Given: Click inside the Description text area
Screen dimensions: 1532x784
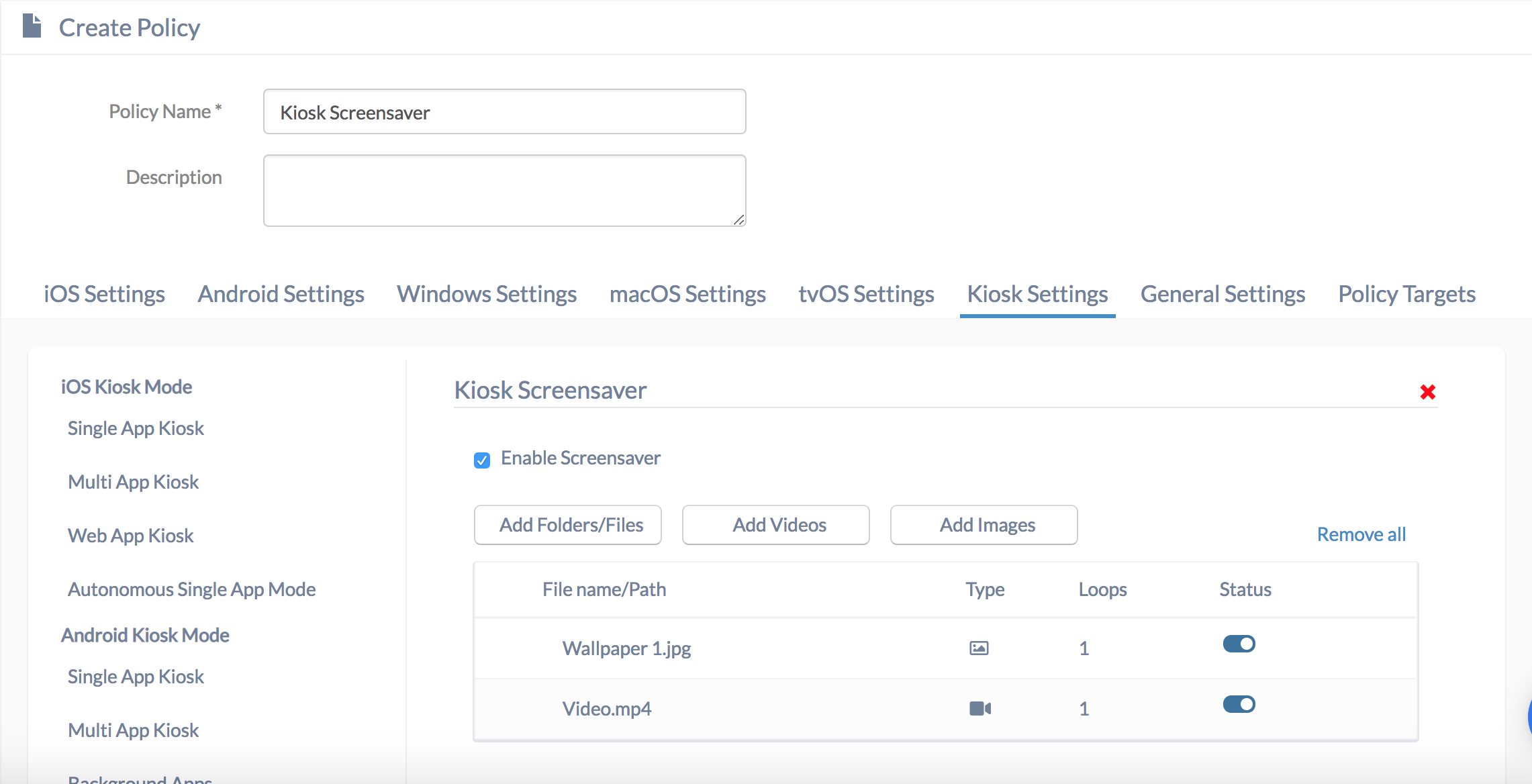Looking at the screenshot, I should (x=505, y=191).
